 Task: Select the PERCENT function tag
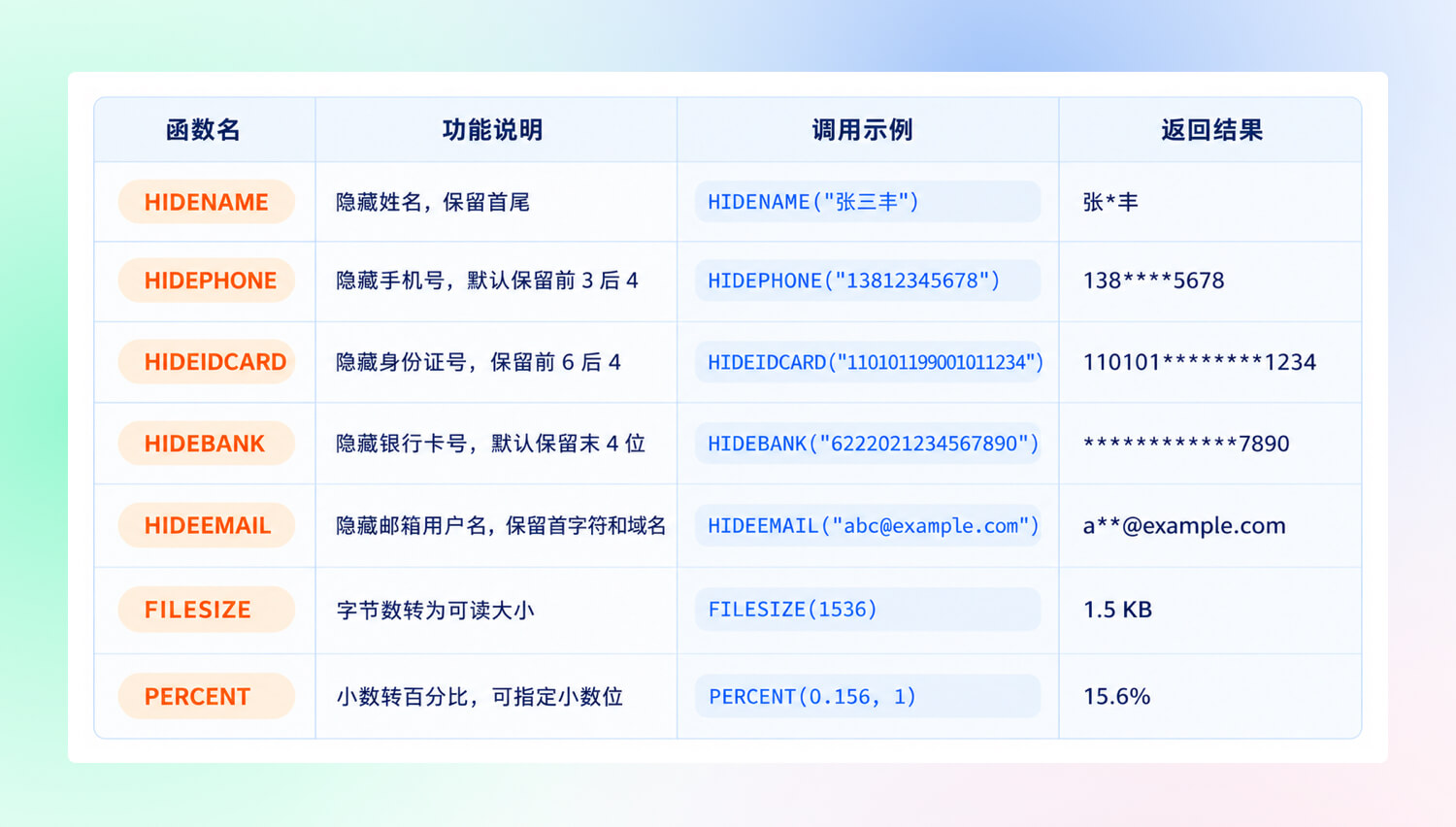click(x=207, y=696)
